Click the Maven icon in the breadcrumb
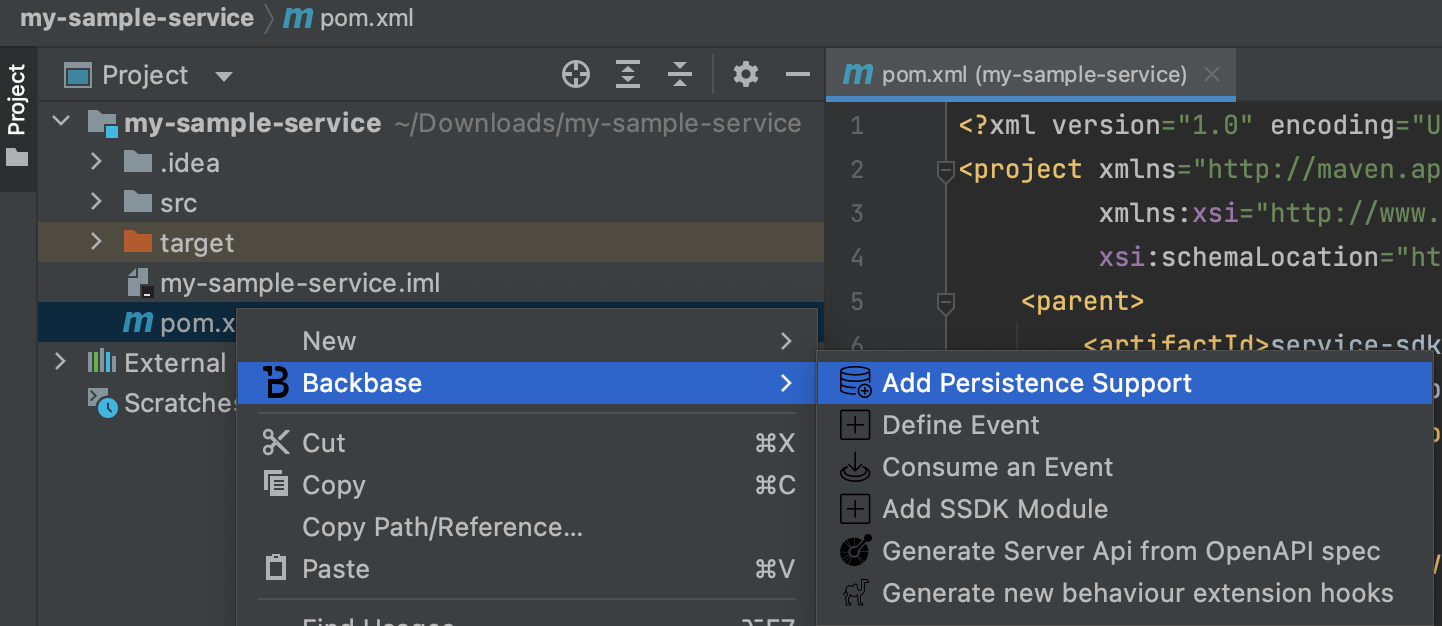The image size is (1442, 626). pos(298,19)
